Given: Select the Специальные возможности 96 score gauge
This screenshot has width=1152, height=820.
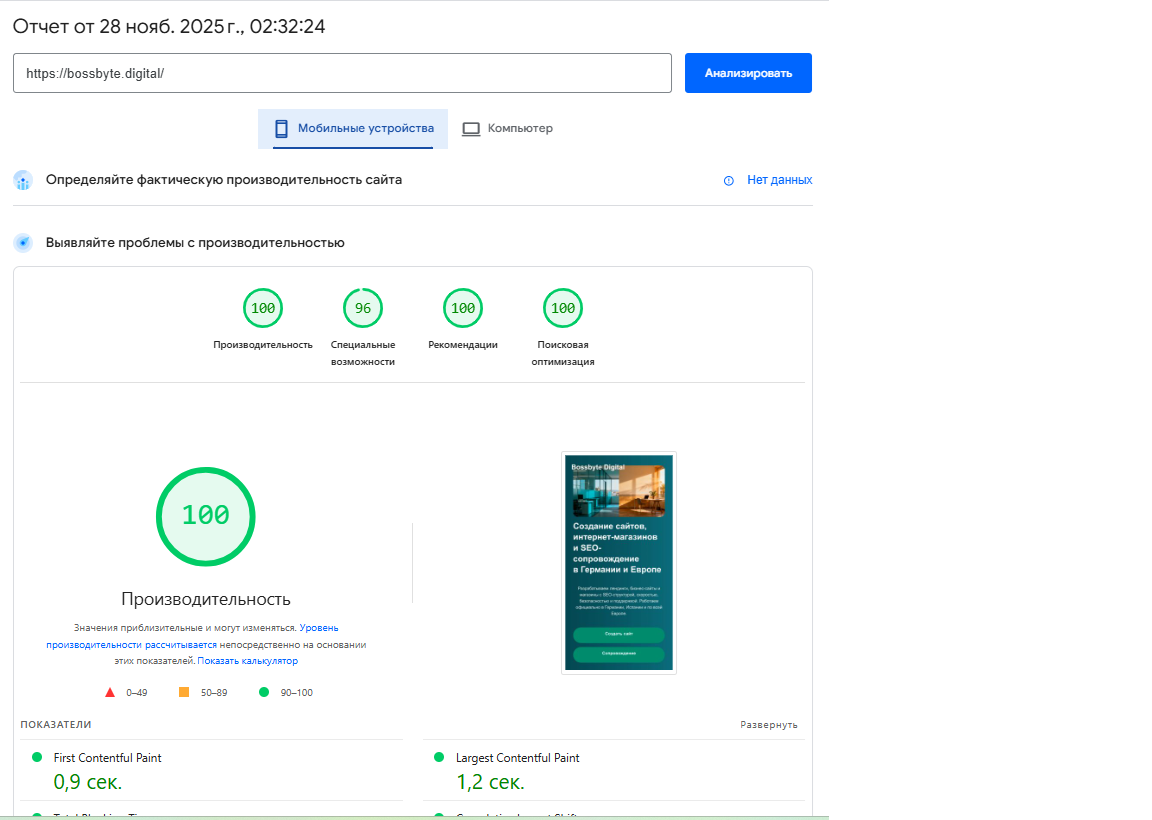Looking at the screenshot, I should (x=363, y=308).
